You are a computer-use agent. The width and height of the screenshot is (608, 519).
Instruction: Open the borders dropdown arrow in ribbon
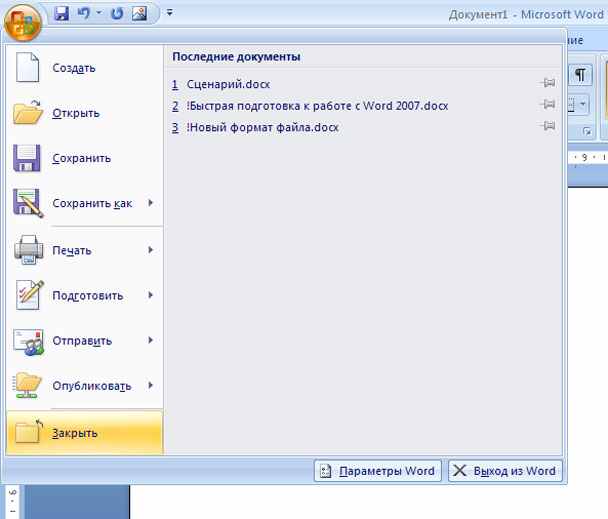pyautogui.click(x=583, y=104)
